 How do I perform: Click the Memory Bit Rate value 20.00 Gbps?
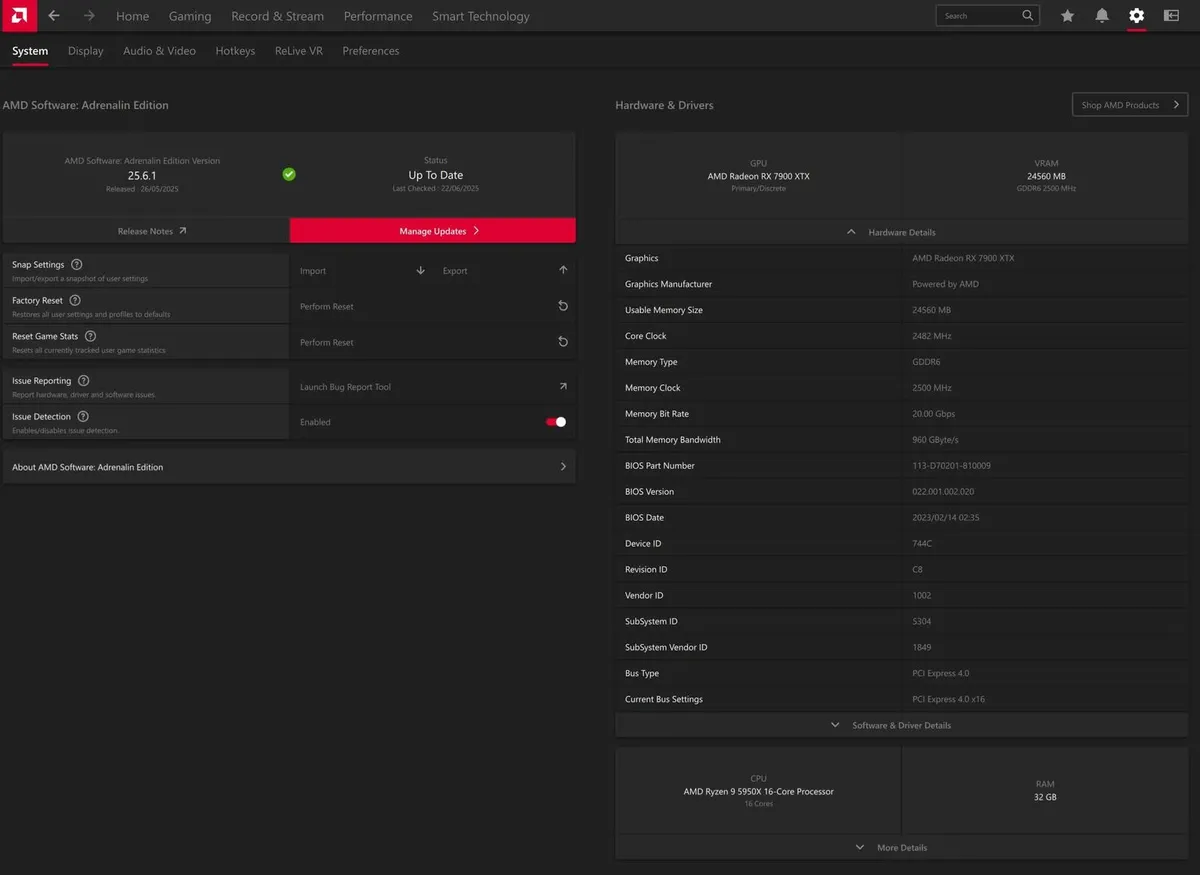[x=933, y=414]
